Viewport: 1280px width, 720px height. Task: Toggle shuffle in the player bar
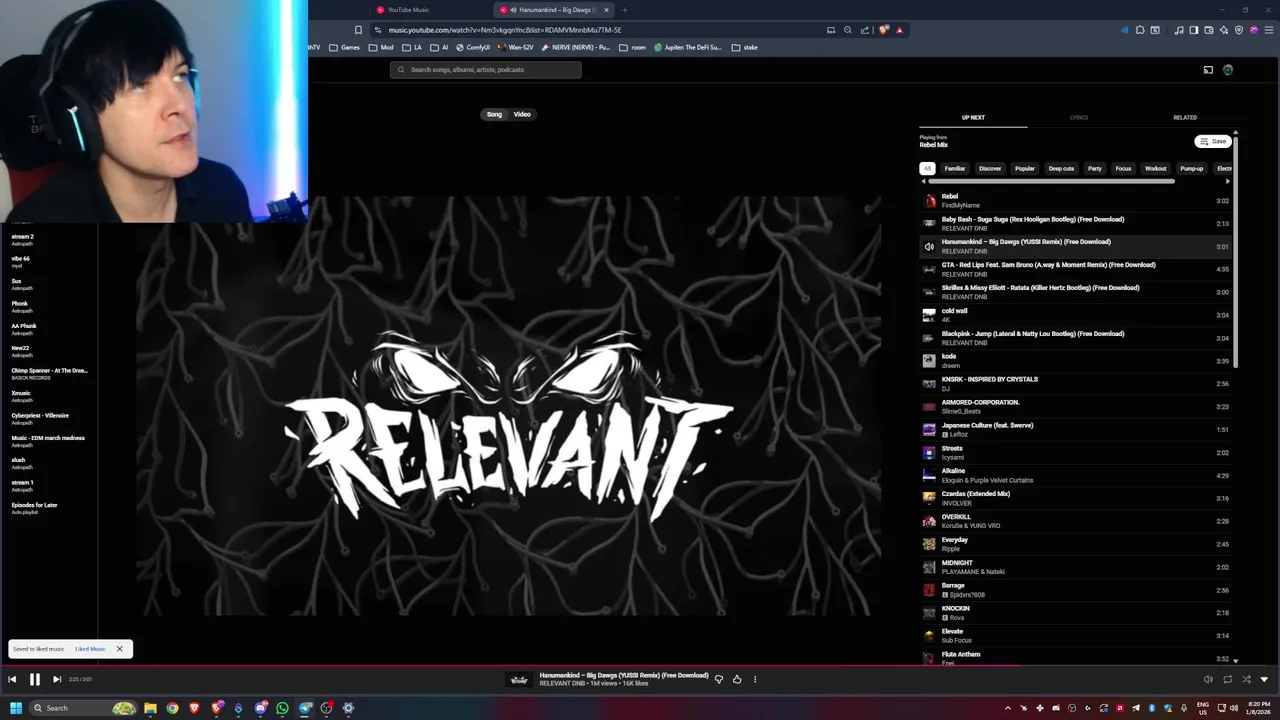click(x=1246, y=679)
